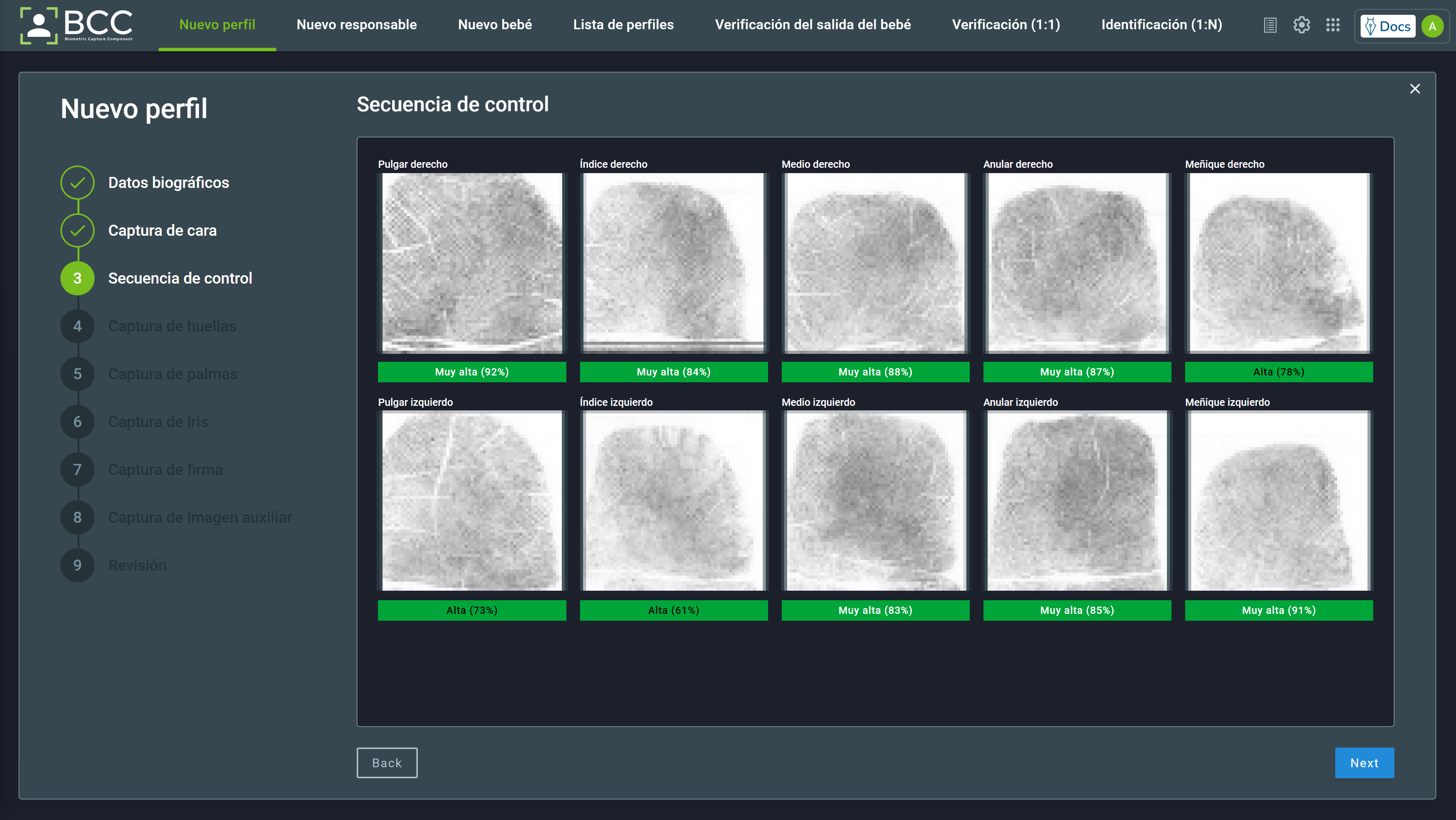This screenshot has height=820, width=1456.
Task: Open the Identificación (1:N) tab
Action: (x=1162, y=25)
